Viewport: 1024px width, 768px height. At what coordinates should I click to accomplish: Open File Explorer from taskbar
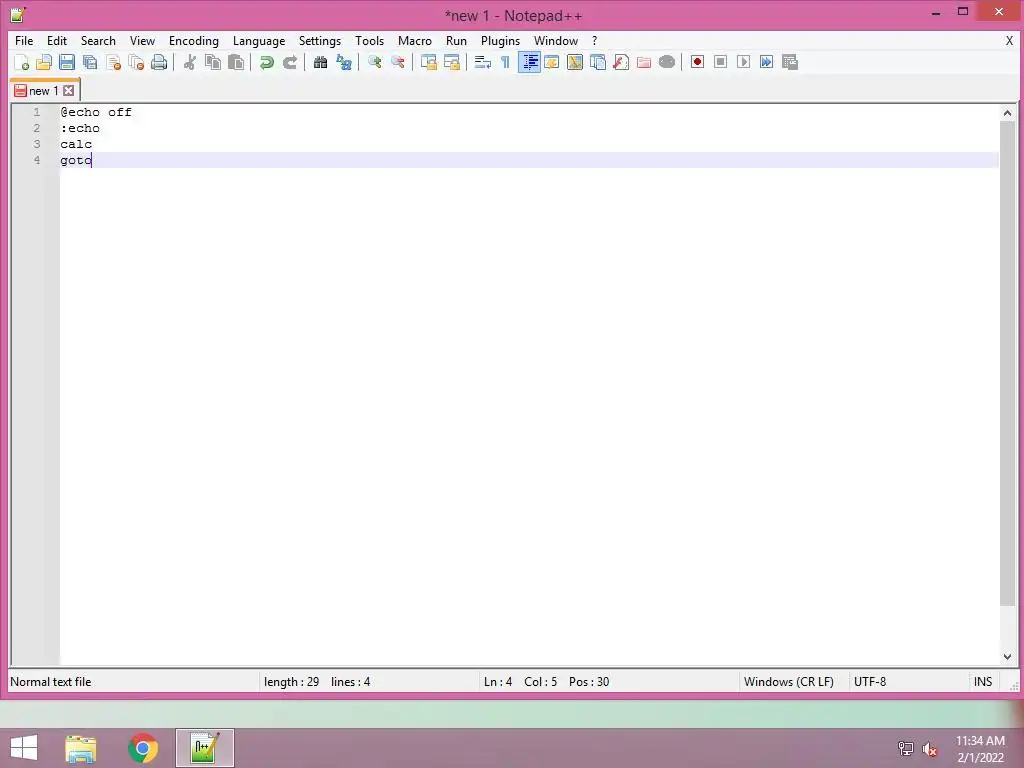81,748
